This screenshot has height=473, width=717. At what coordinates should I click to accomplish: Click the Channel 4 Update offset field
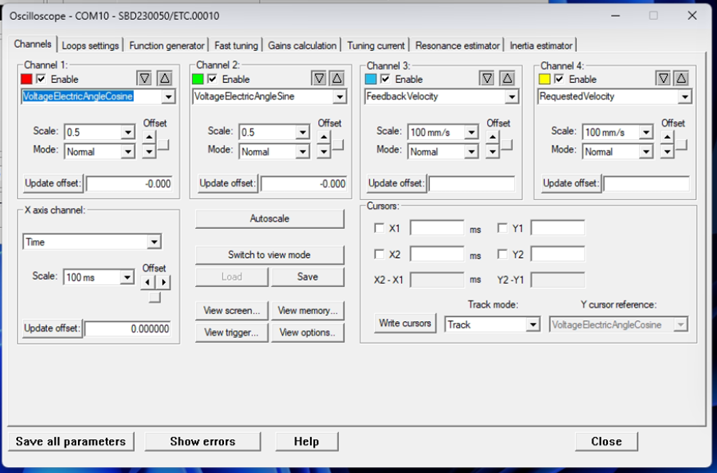(x=646, y=184)
